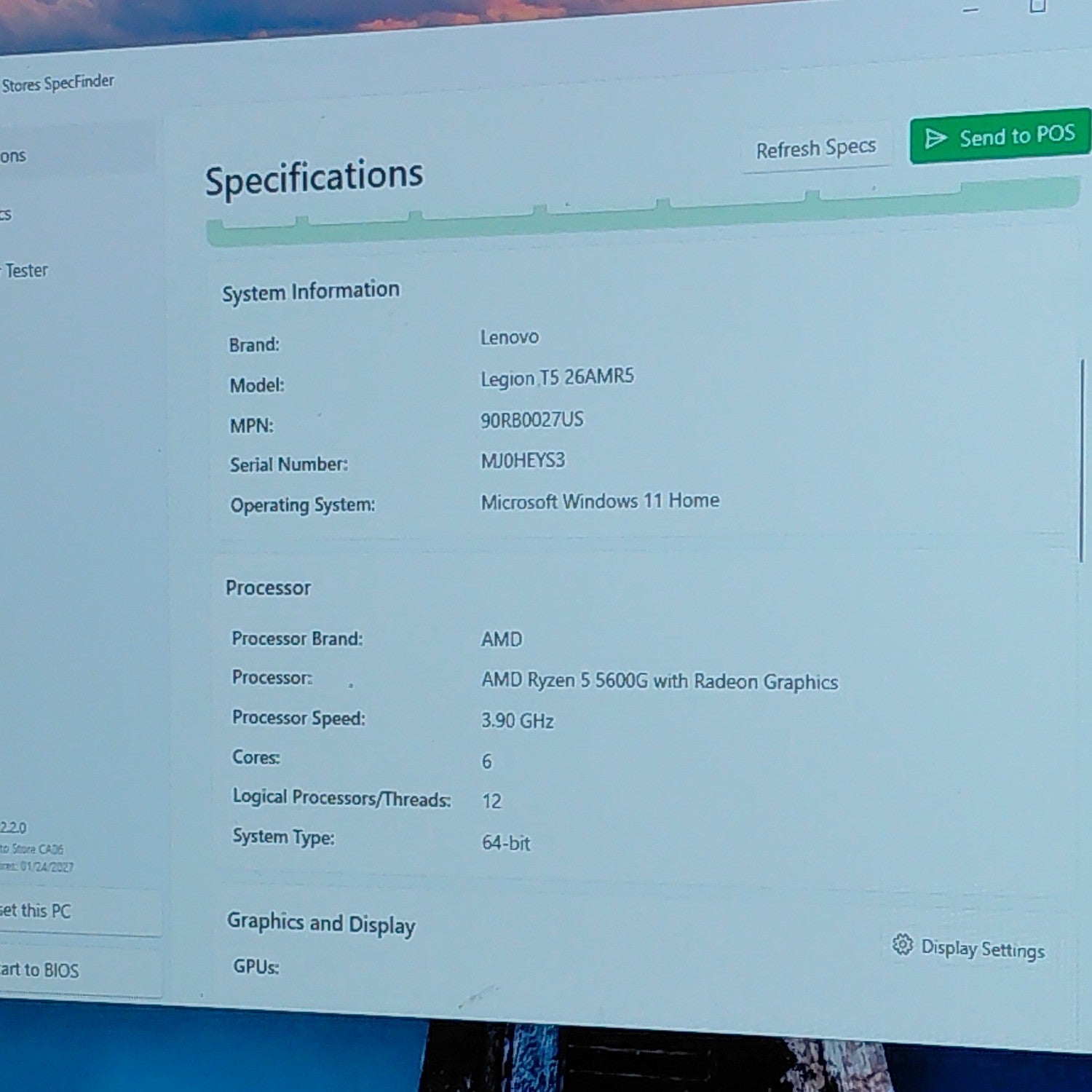Select the model value Legion T5 26AMR5
Viewport: 1092px width, 1092px height.
(x=557, y=377)
